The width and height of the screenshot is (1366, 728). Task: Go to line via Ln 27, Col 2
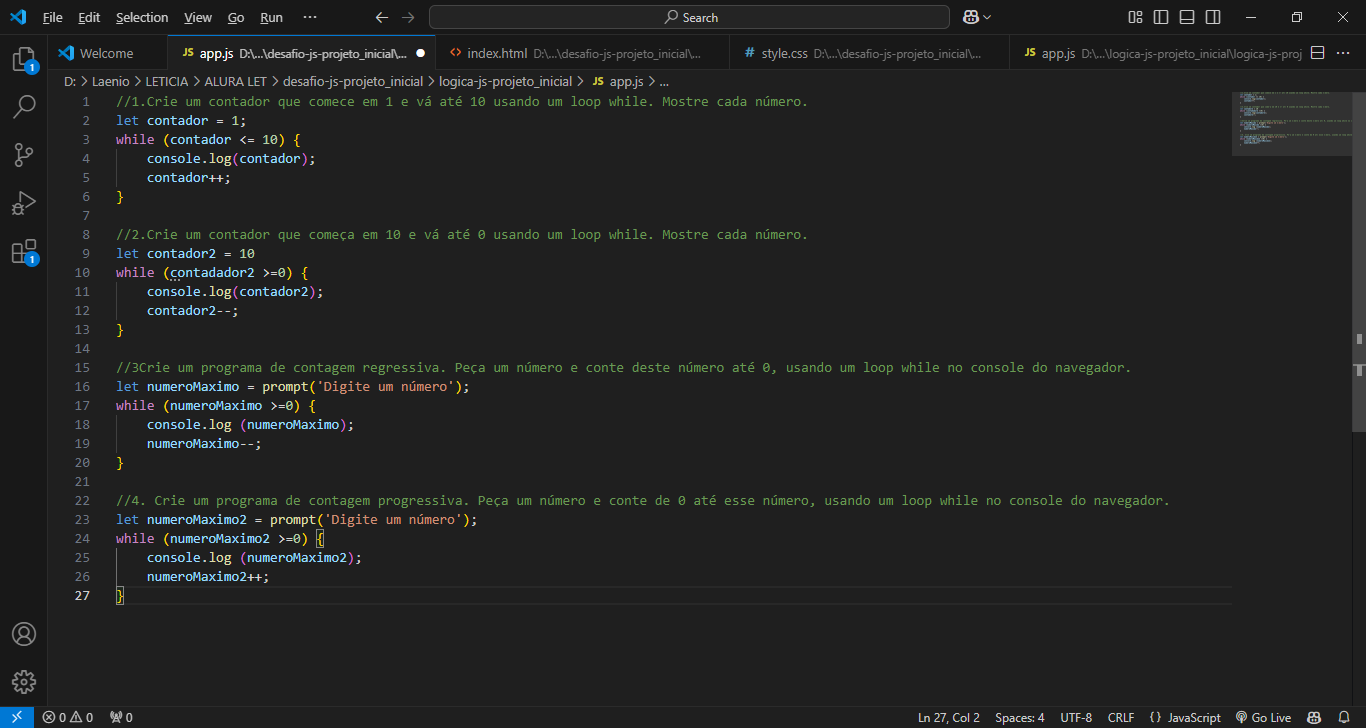coord(949,717)
